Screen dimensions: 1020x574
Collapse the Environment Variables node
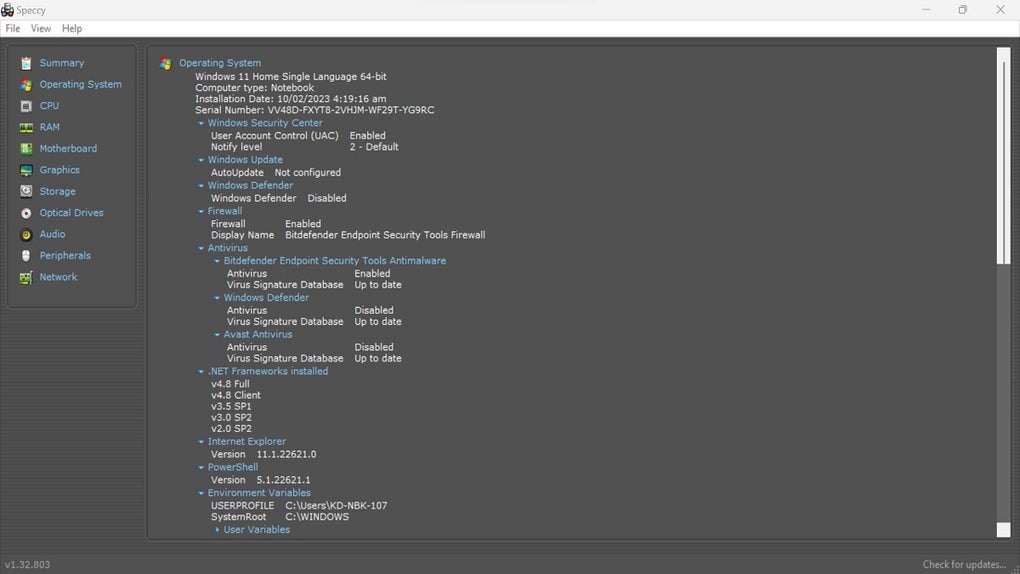(201, 493)
